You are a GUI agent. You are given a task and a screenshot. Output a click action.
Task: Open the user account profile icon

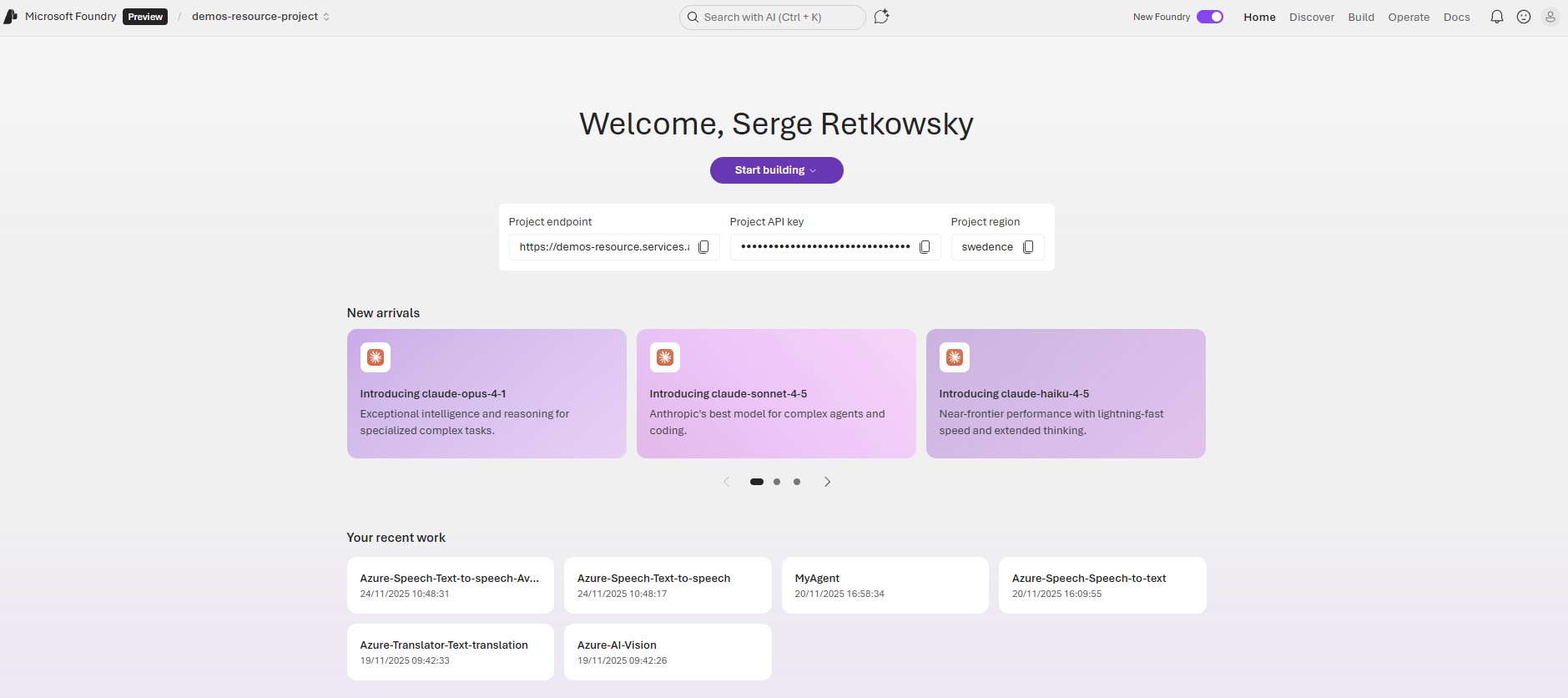[x=1550, y=17]
